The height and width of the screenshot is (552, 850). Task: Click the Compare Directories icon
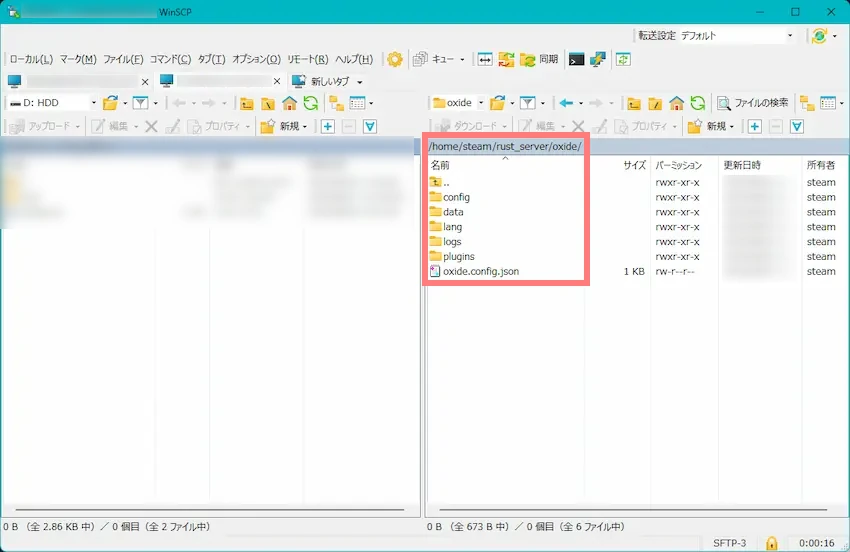point(485,59)
